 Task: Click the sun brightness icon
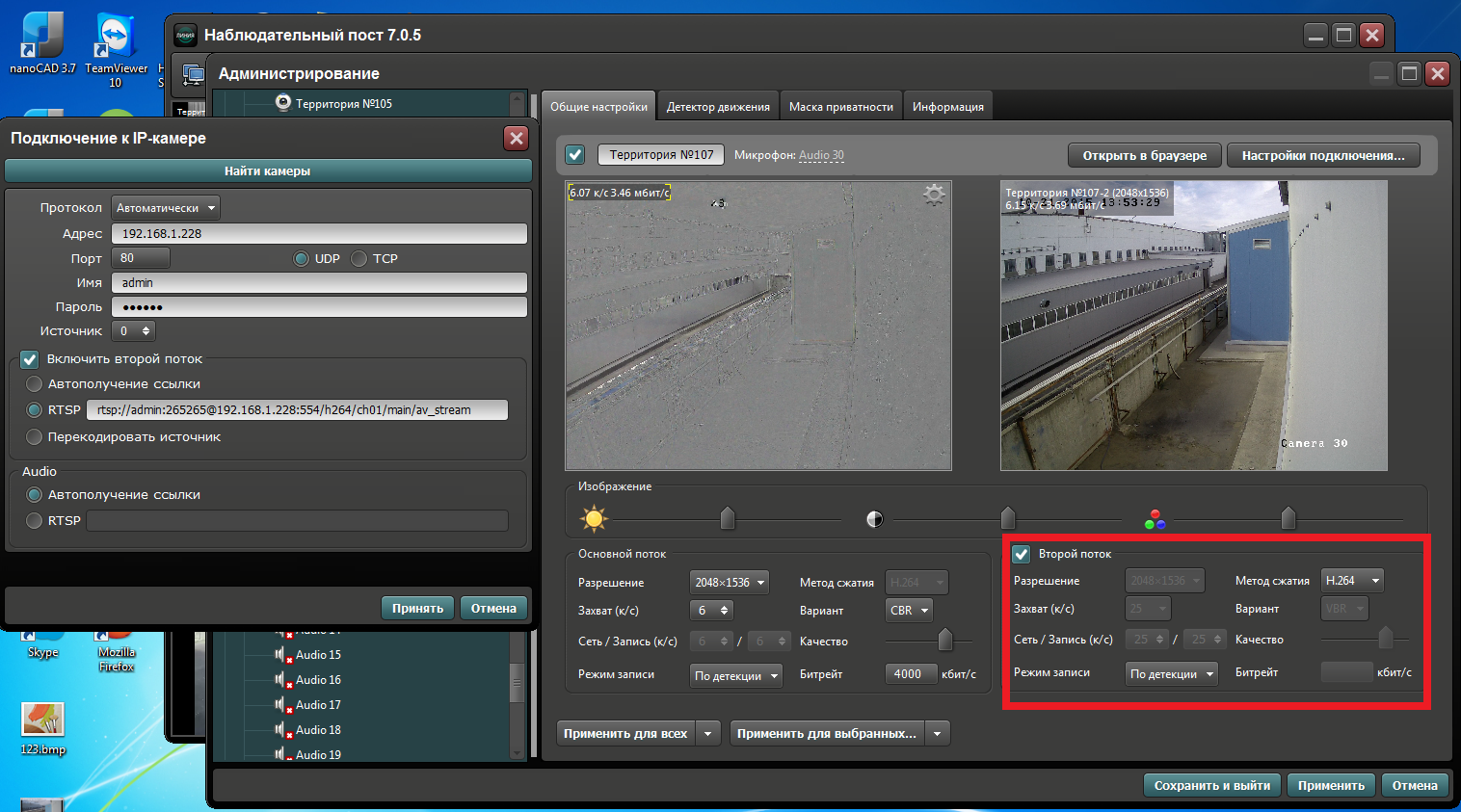pos(594,519)
